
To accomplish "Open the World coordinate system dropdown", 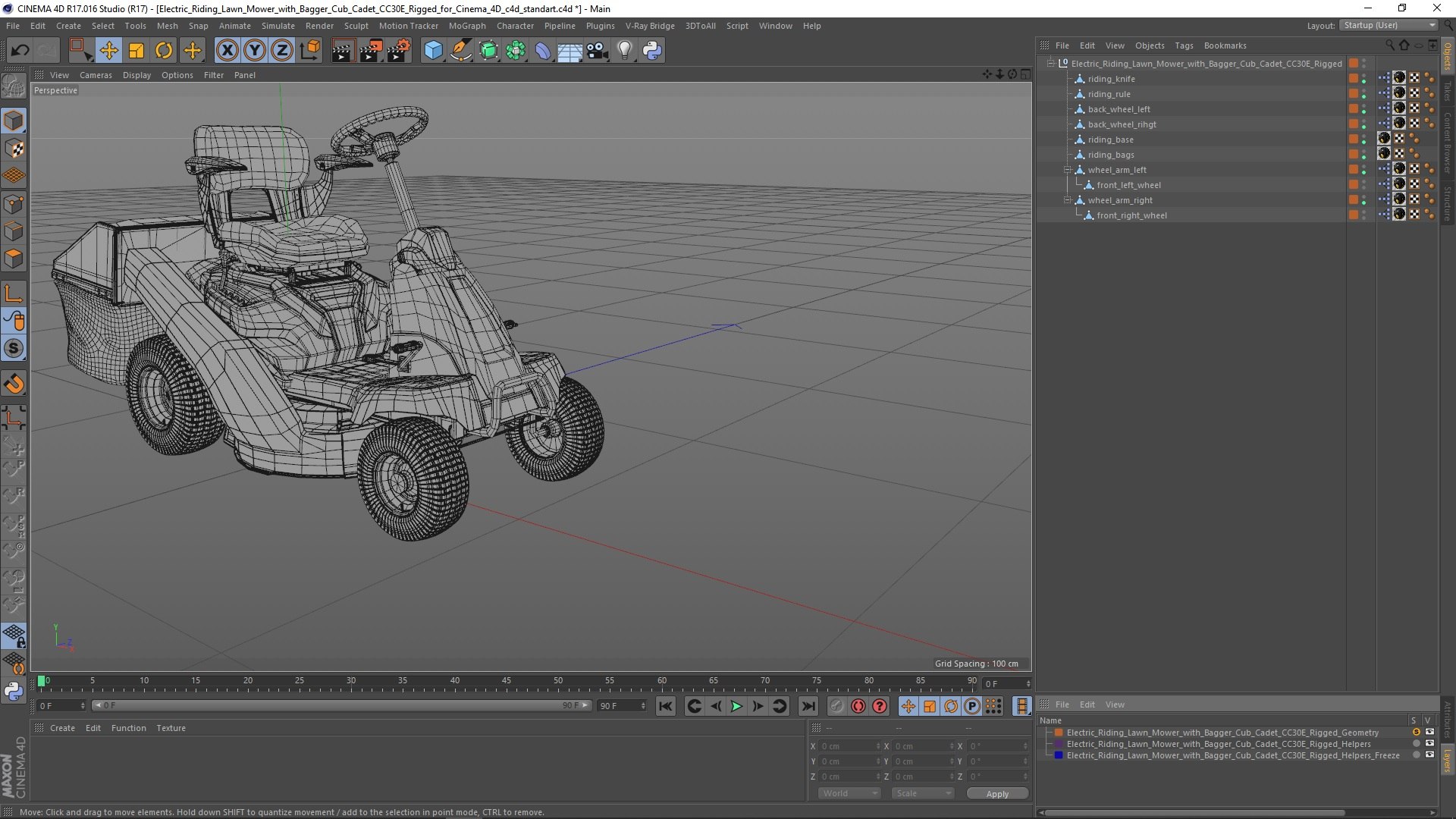I will [x=849, y=793].
